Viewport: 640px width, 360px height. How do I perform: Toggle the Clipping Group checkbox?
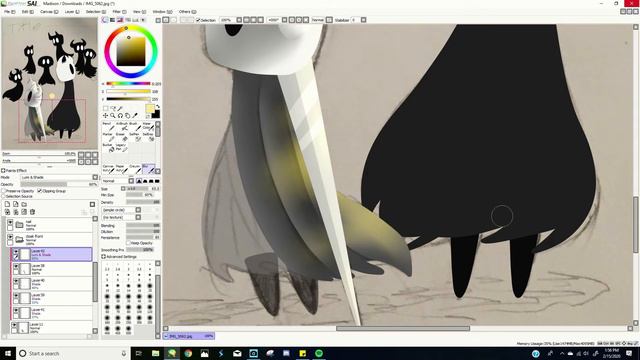pyautogui.click(x=40, y=191)
